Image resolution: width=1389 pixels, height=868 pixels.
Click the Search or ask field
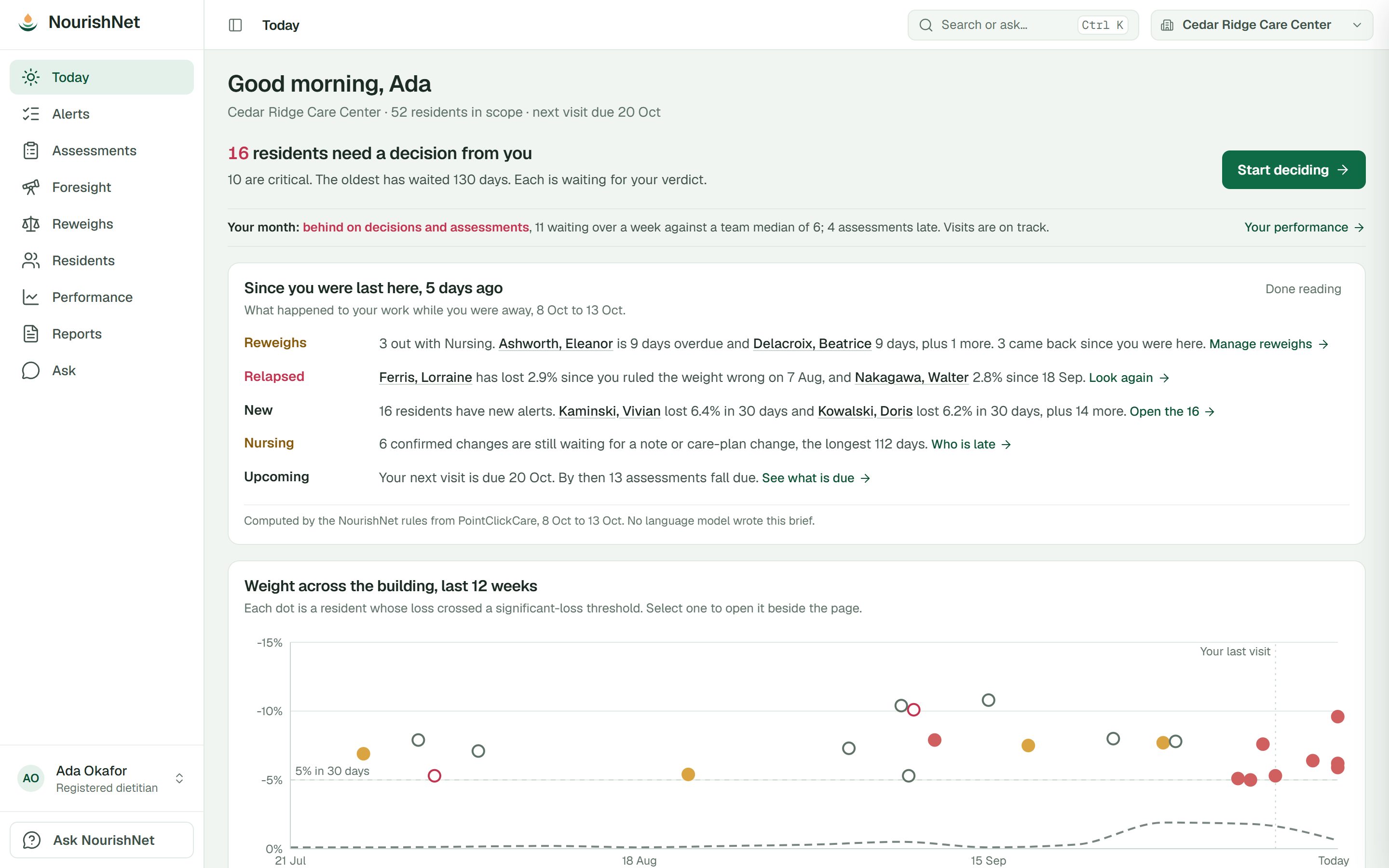tap(1023, 25)
